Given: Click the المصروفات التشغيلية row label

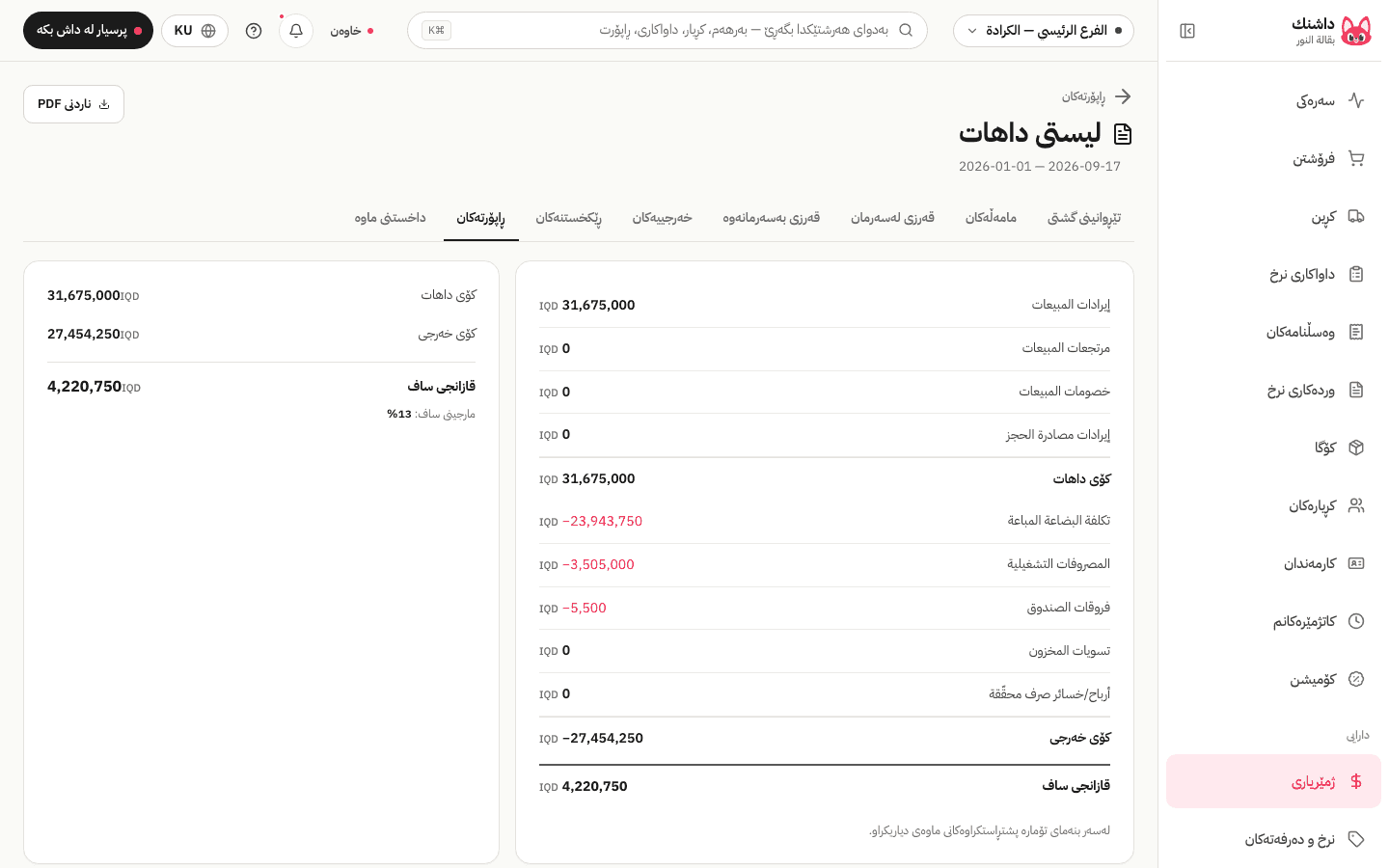Looking at the screenshot, I should point(1059,564).
